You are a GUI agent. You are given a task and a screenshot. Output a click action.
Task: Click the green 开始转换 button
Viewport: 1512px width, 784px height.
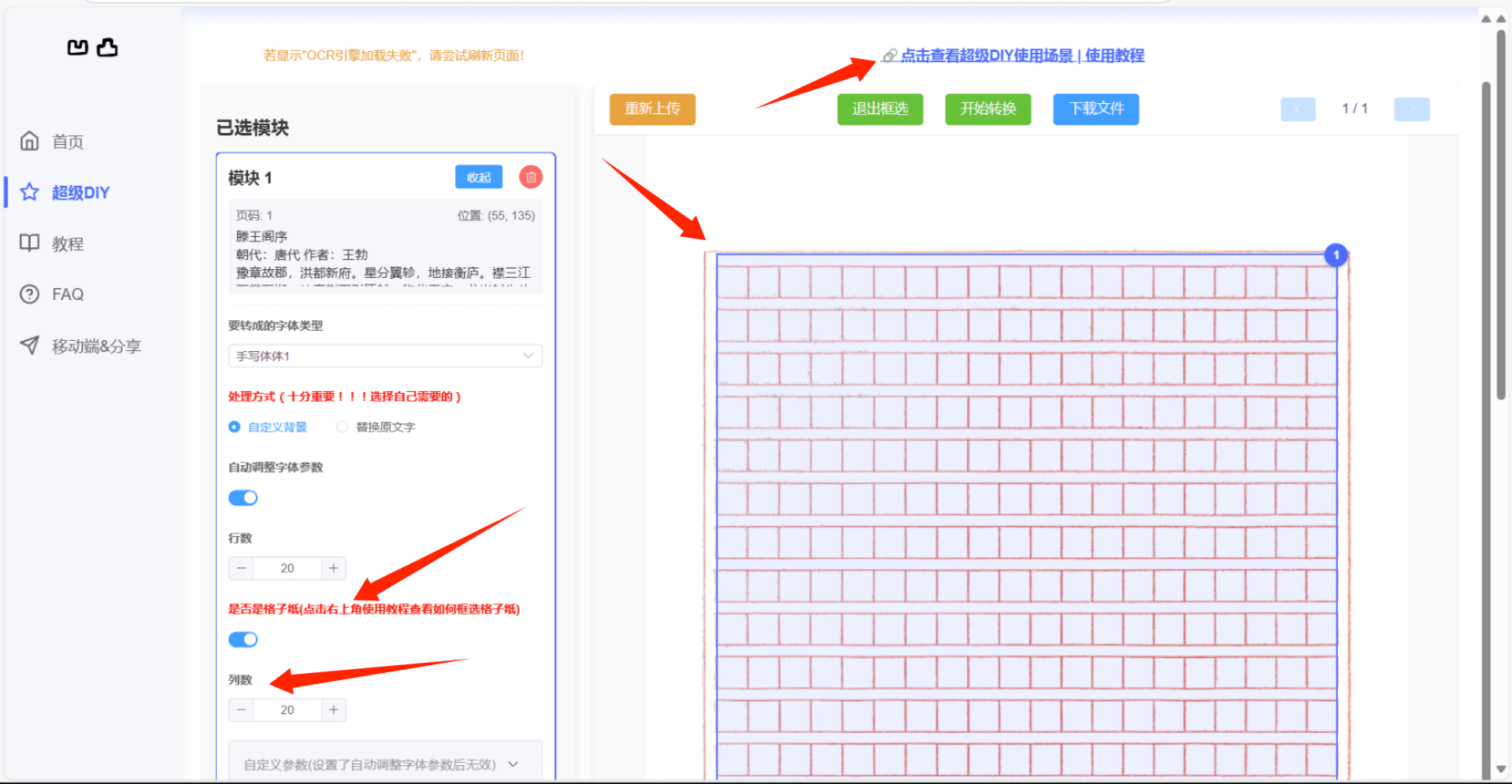(988, 109)
